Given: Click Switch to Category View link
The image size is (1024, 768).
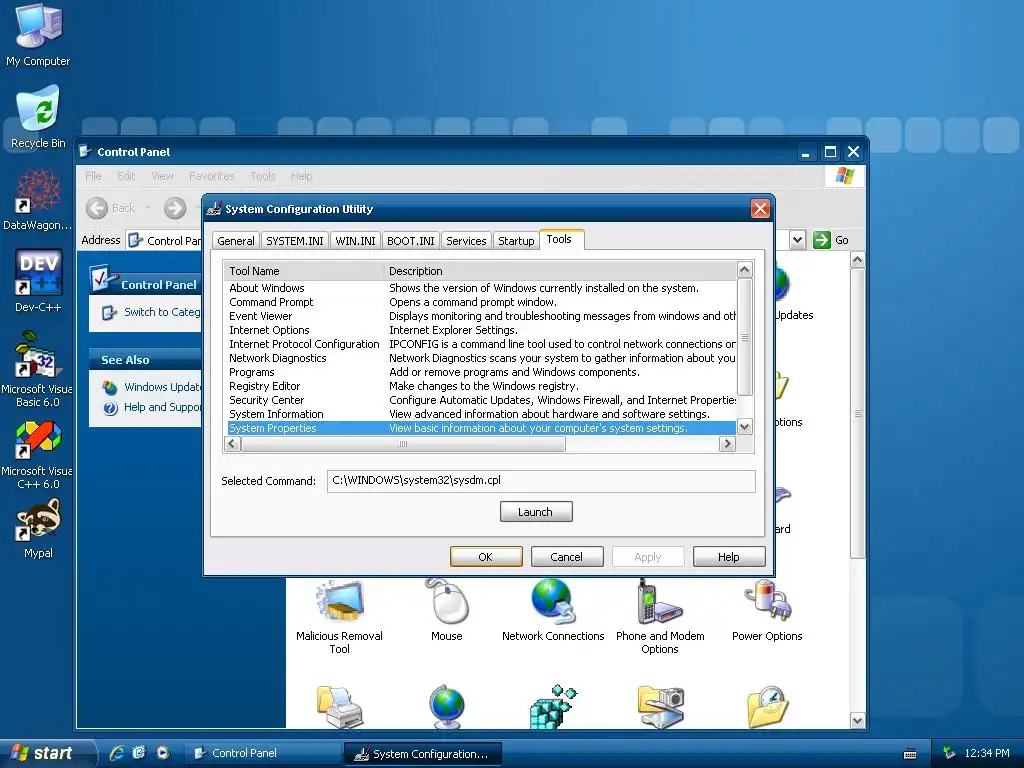Looking at the screenshot, I should [162, 312].
